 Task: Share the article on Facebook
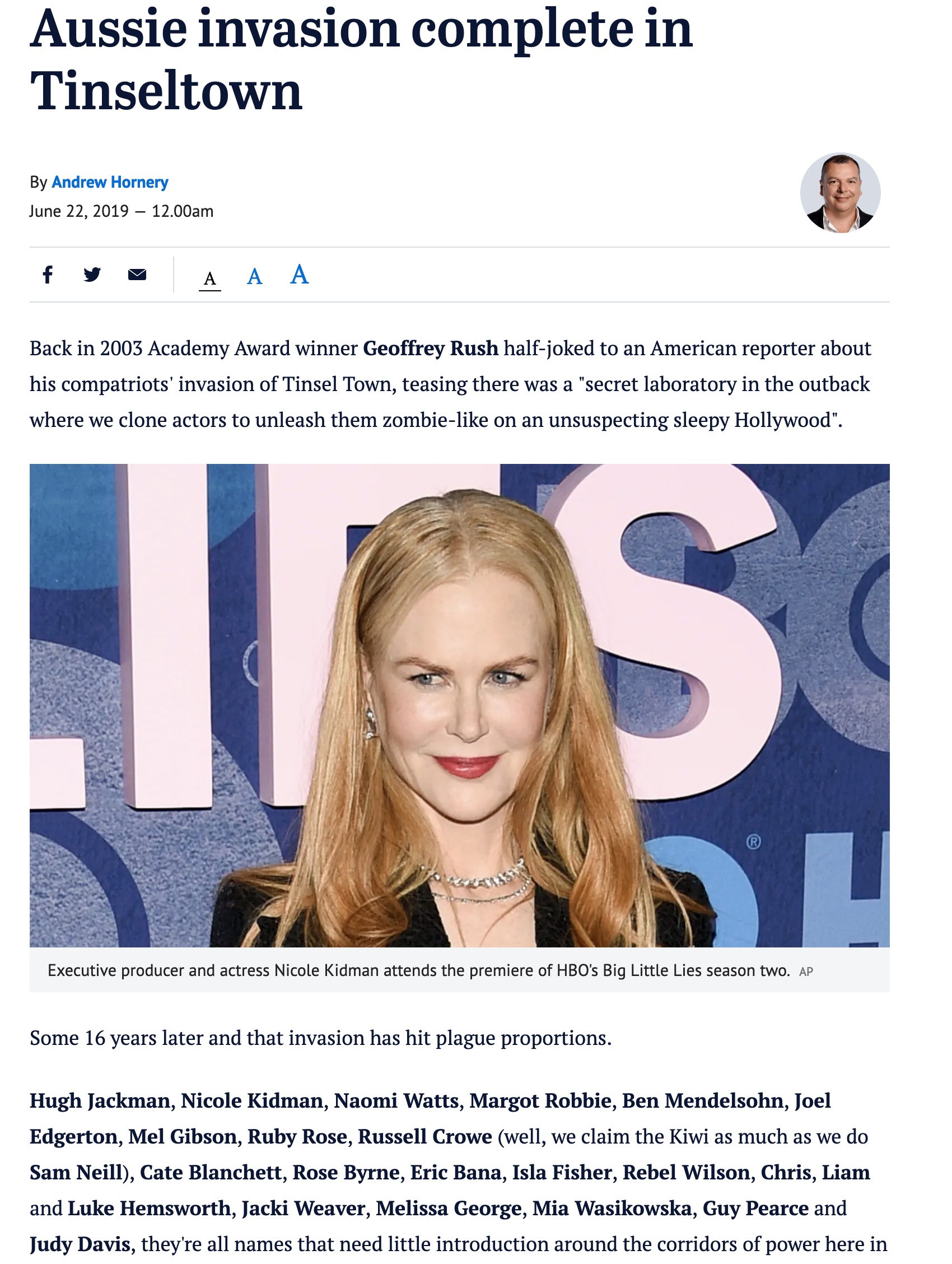(48, 275)
